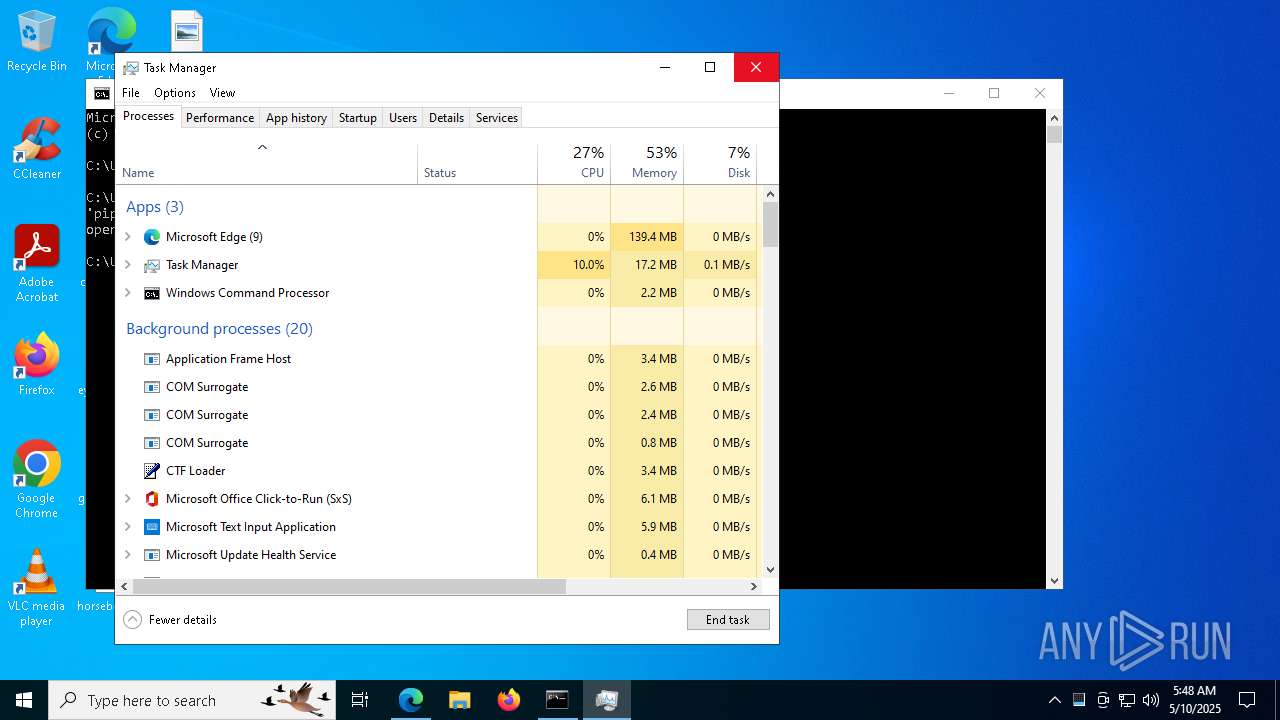Expand Microsoft Update Health Service
Screen dimensions: 1280x720
point(127,555)
